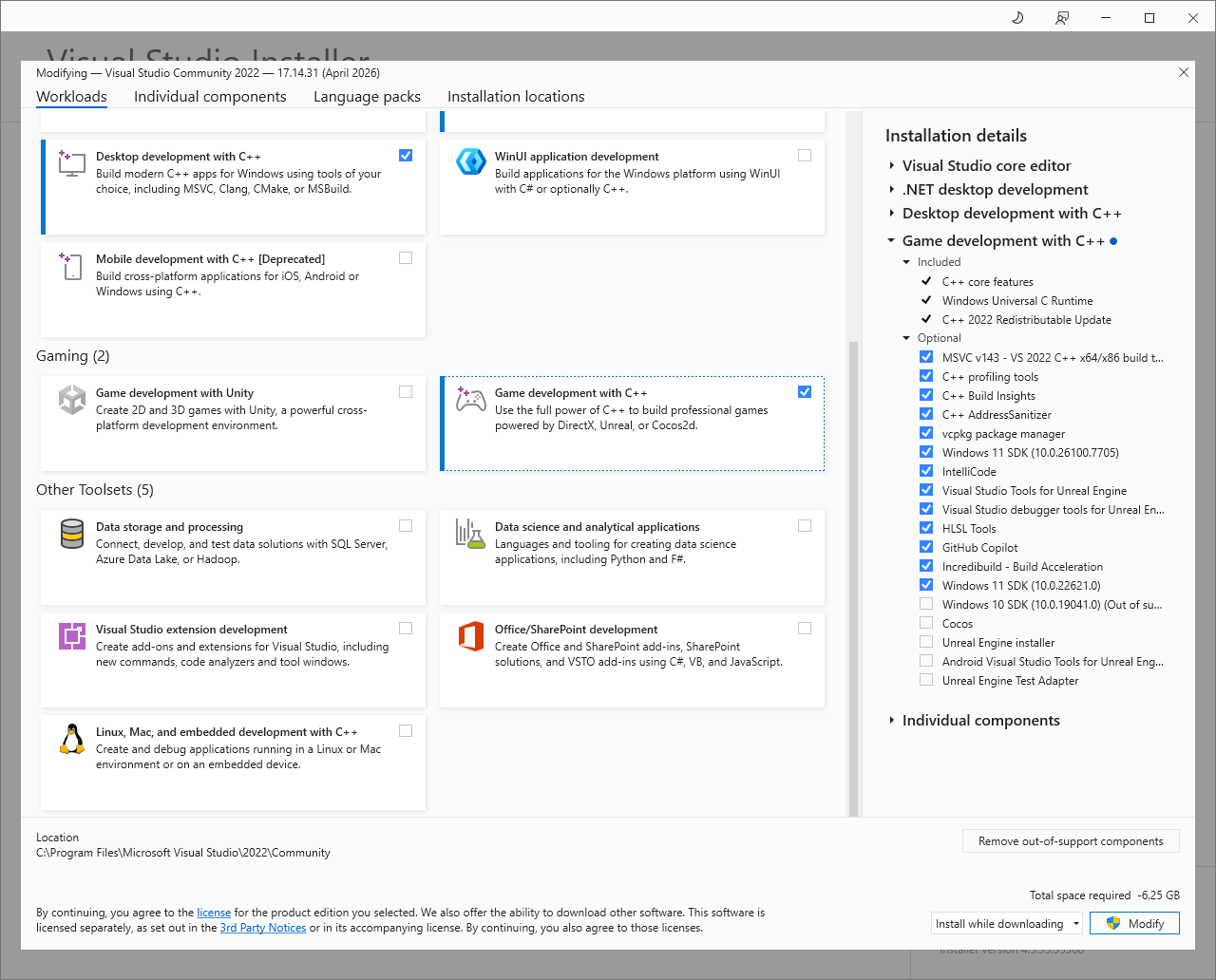The width and height of the screenshot is (1216, 980).
Task: Click the C++ AddressSanitizer component label
Action: (997, 415)
